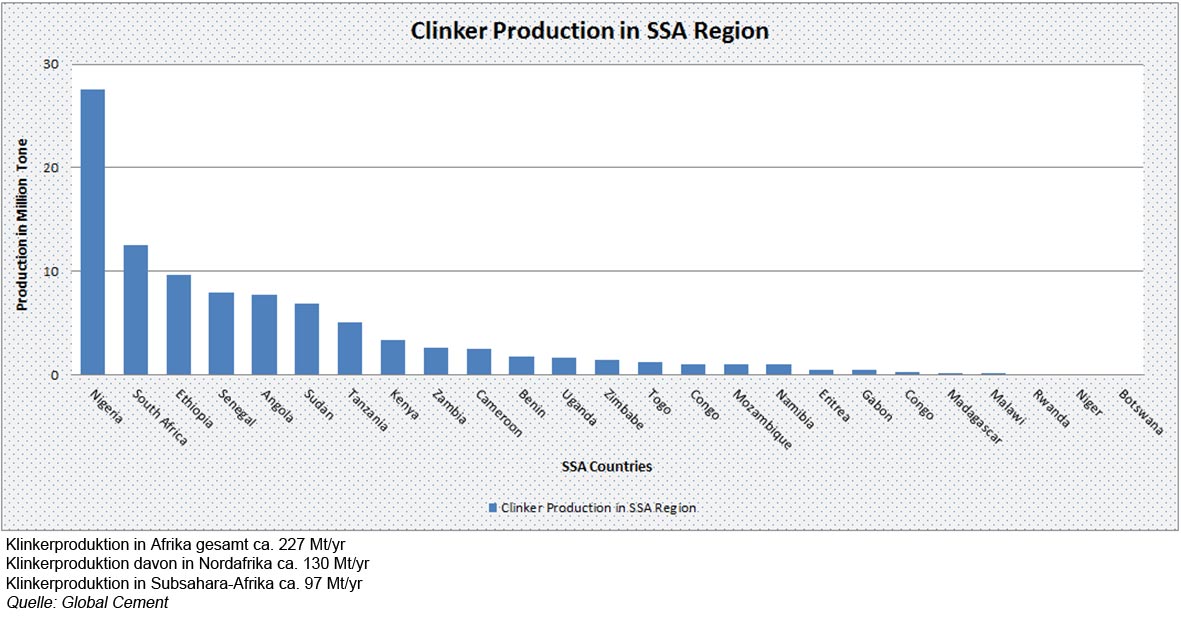
Task: Select the gridline at value 10
Action: point(600,269)
